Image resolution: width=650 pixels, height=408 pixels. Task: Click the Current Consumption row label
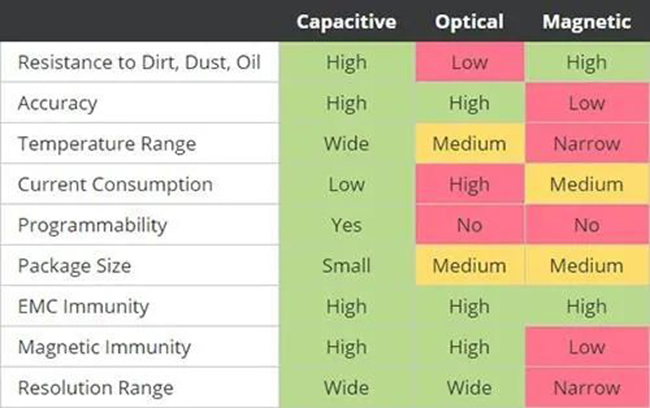click(x=114, y=185)
